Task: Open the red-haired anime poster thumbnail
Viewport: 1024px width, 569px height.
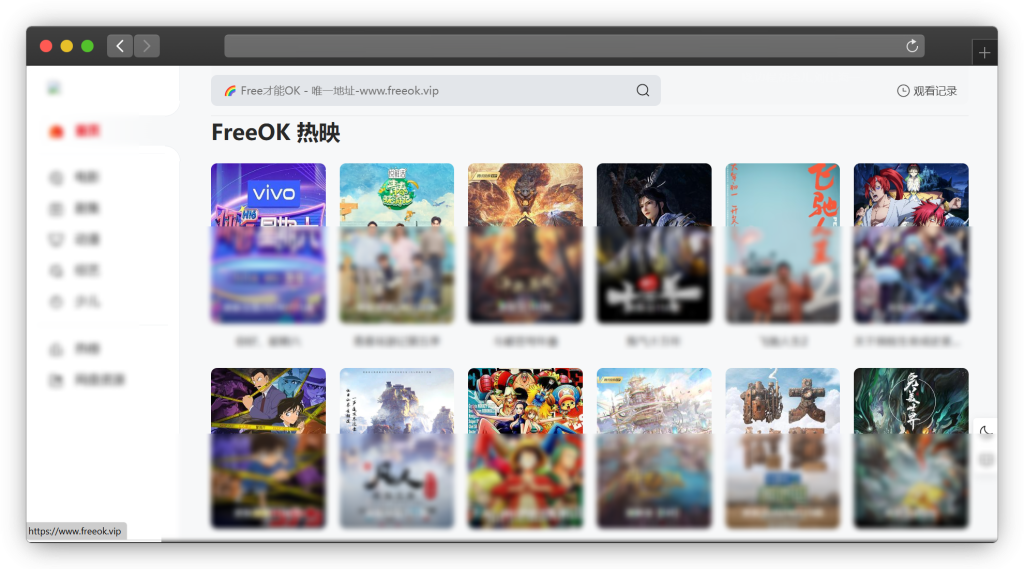Action: (910, 242)
